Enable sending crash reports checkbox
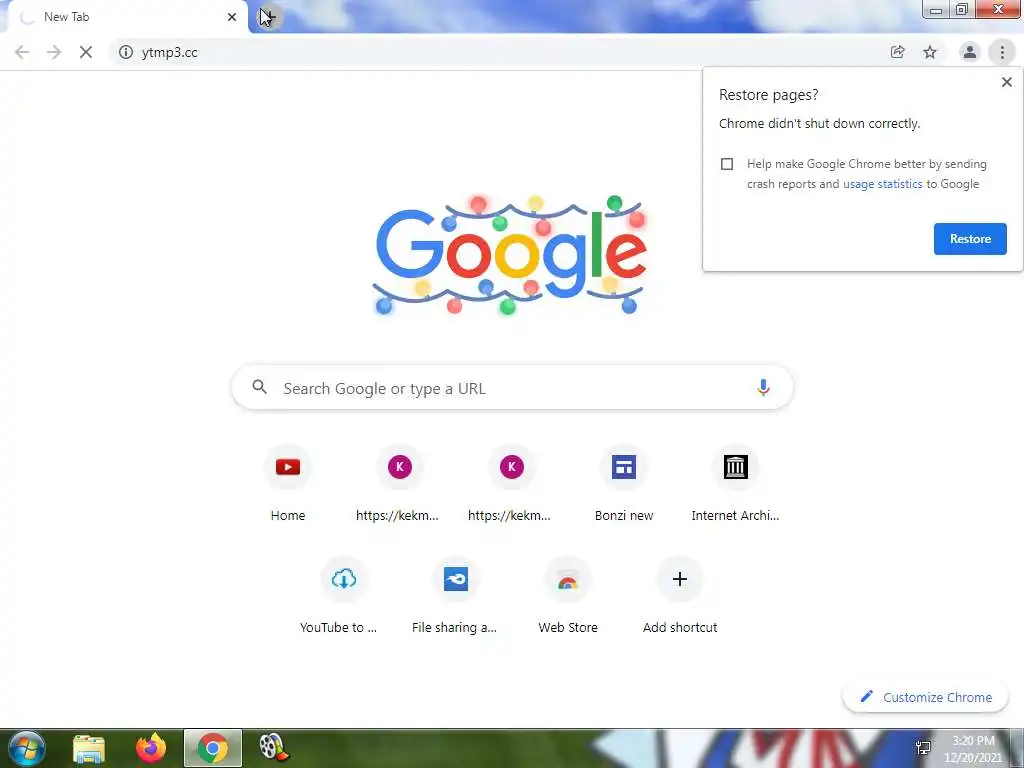 727,164
